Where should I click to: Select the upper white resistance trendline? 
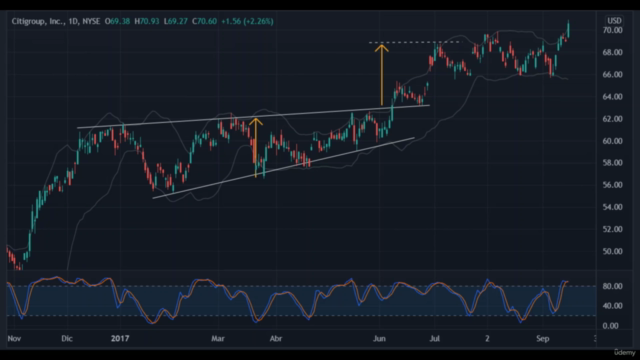coord(253,117)
